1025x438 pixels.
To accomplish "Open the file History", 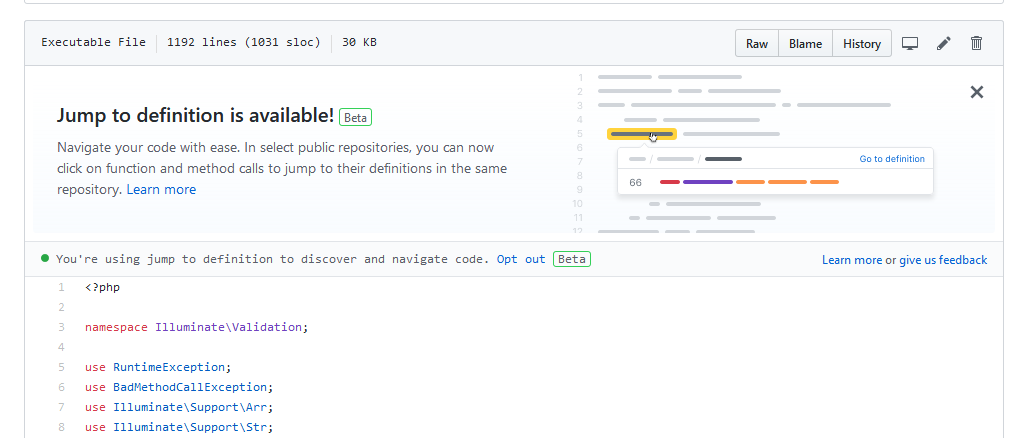I will (x=862, y=43).
